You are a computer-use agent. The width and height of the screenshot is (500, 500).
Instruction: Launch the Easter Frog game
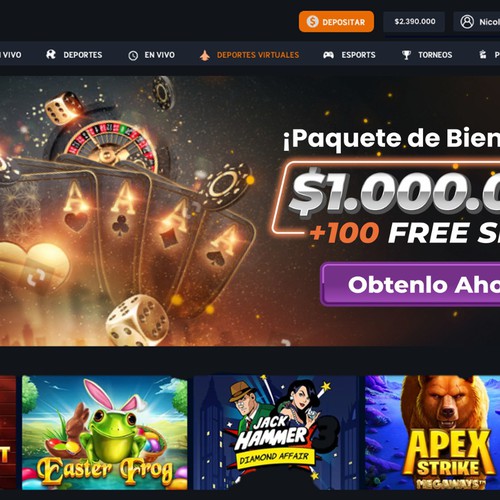click(x=105, y=433)
